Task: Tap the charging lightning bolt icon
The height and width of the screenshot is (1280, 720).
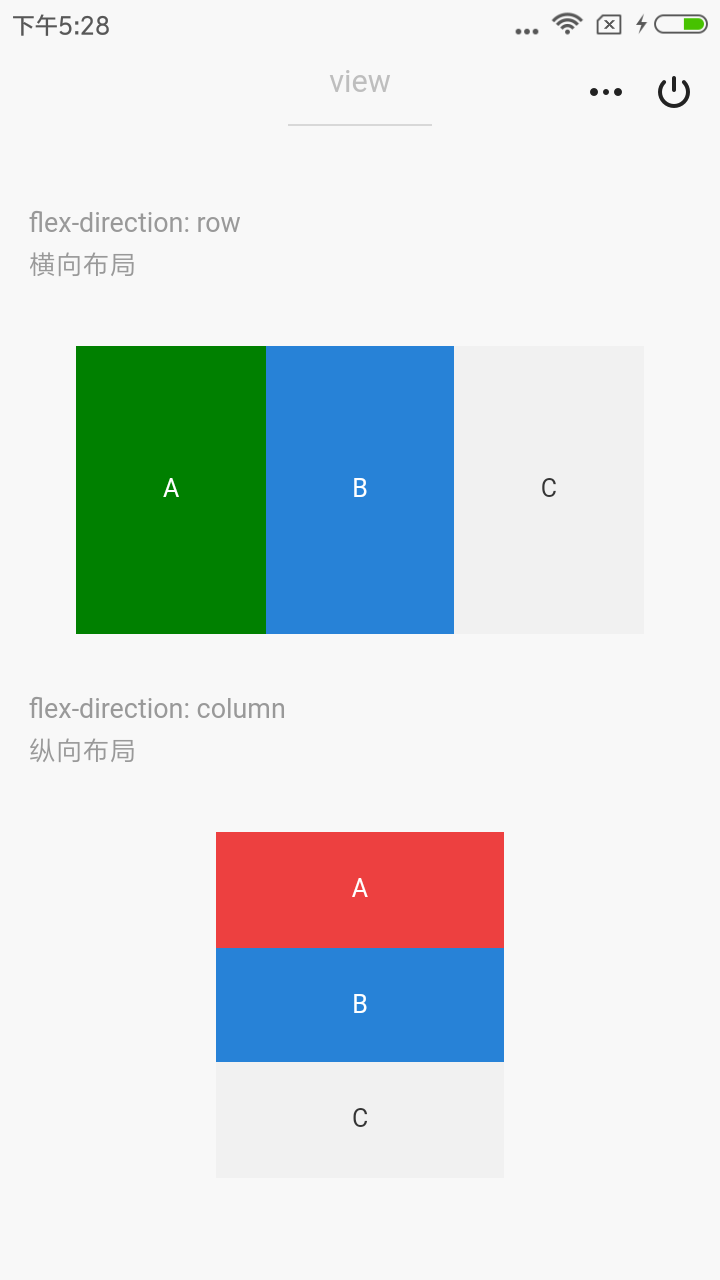Action: pyautogui.click(x=641, y=24)
